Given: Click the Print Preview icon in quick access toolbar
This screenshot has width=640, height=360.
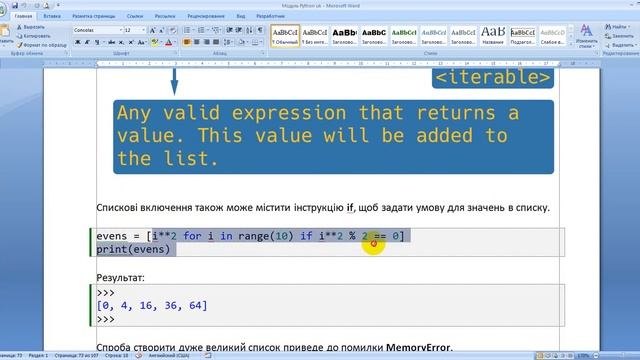Looking at the screenshot, I should (46, 5).
